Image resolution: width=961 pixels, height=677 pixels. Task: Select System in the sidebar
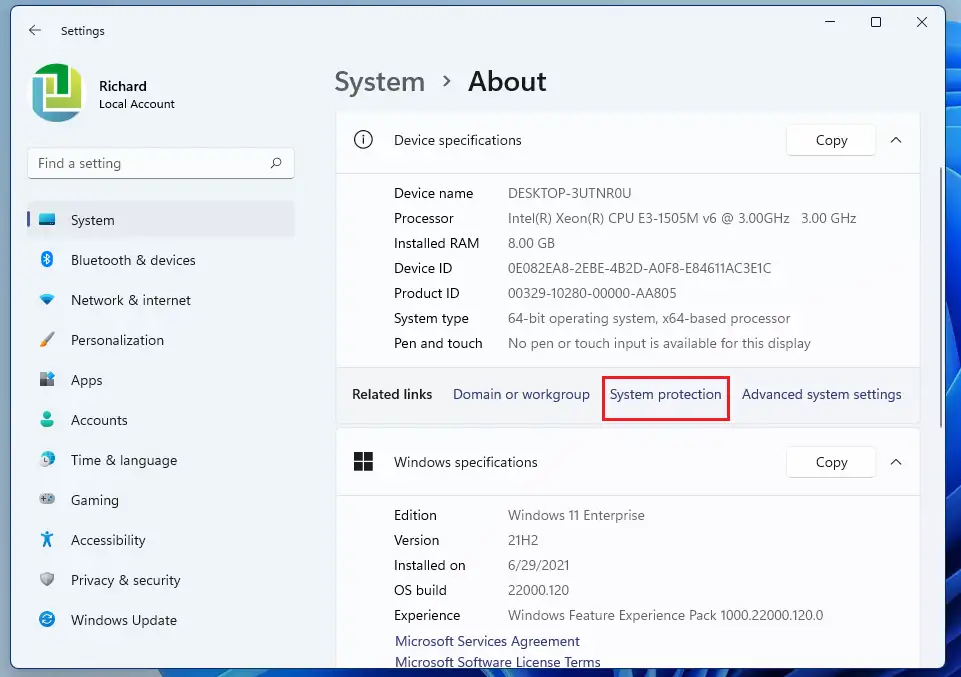point(161,219)
